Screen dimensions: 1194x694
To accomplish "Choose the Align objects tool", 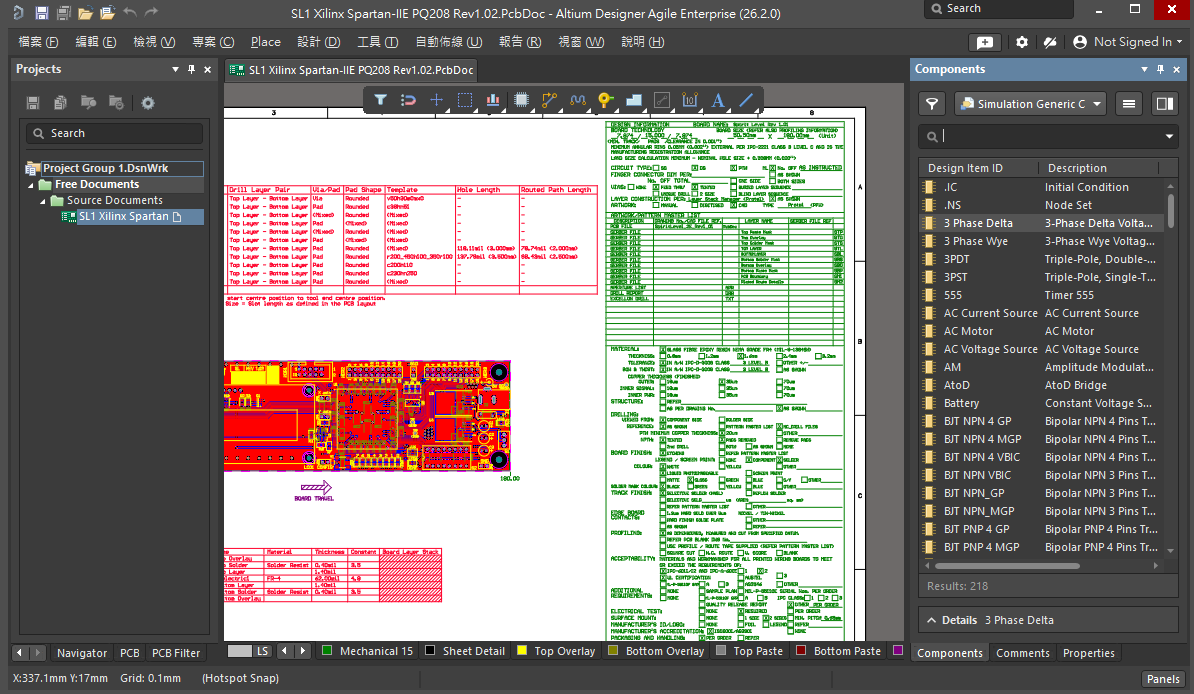I will pos(493,100).
